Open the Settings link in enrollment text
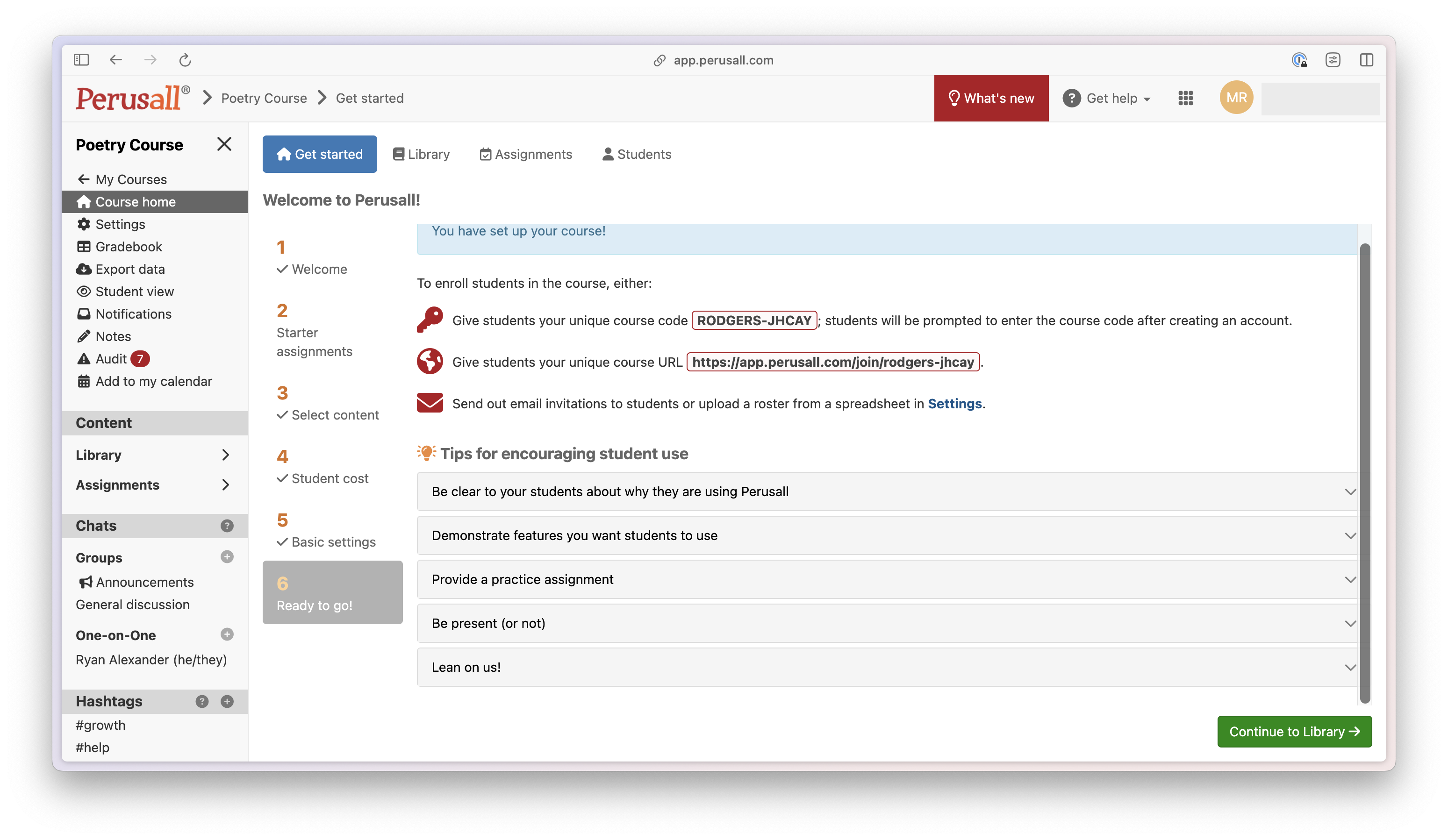The height and width of the screenshot is (840, 1448). coord(954,404)
